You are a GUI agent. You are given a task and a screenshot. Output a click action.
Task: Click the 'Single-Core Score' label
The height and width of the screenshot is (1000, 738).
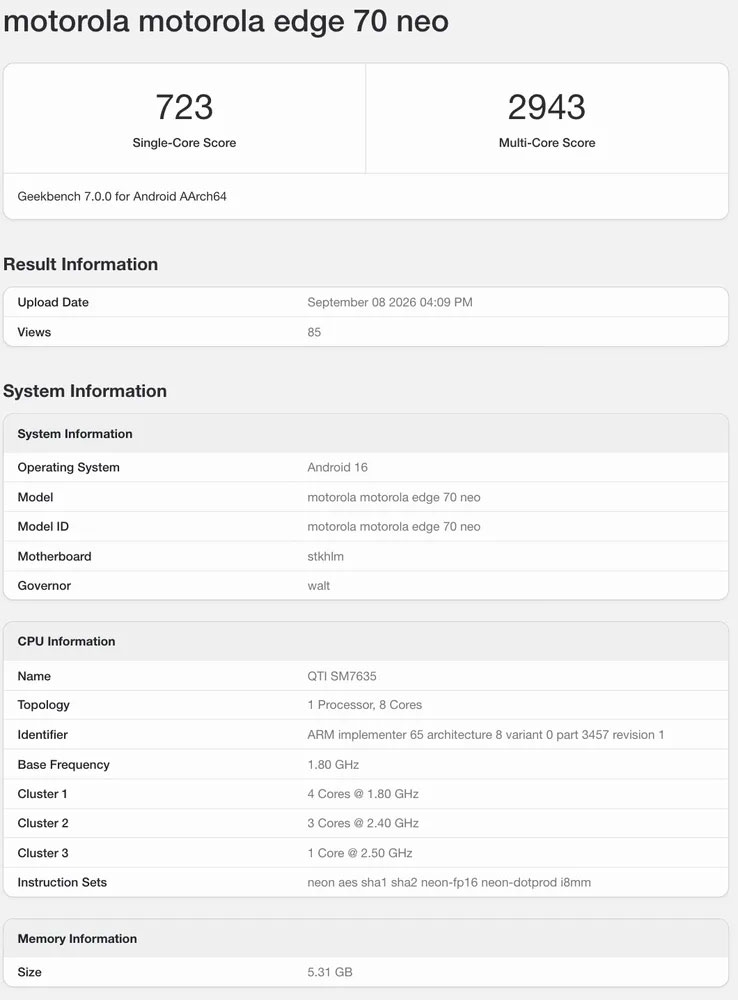click(184, 143)
